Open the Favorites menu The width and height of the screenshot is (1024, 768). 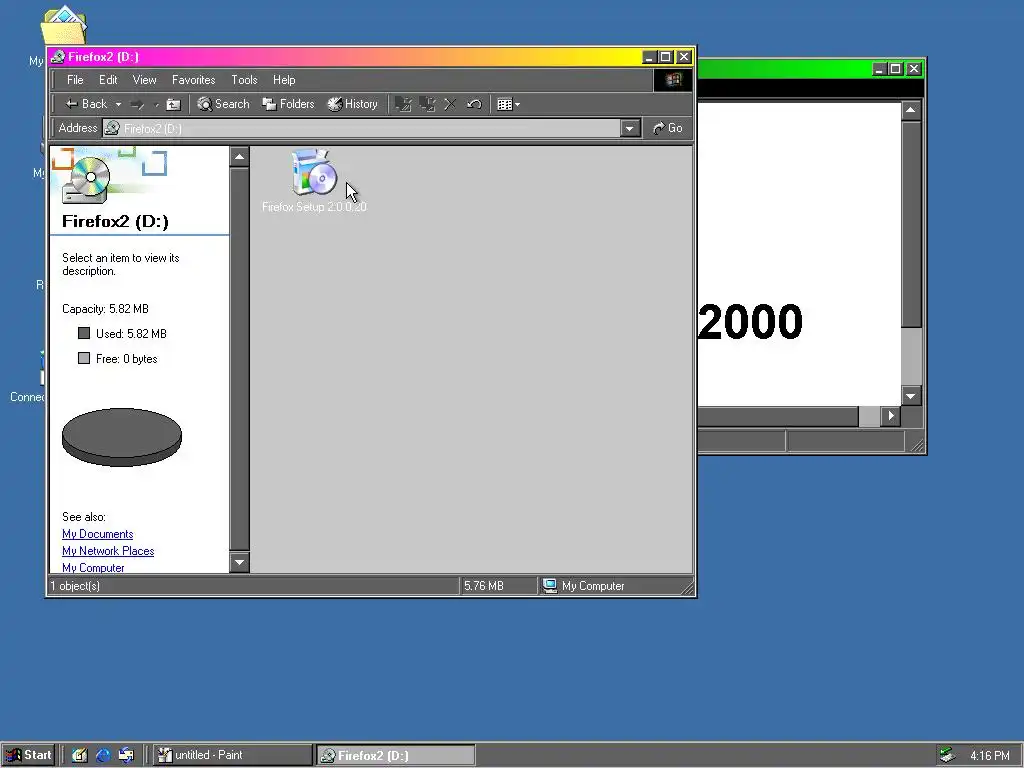click(193, 80)
